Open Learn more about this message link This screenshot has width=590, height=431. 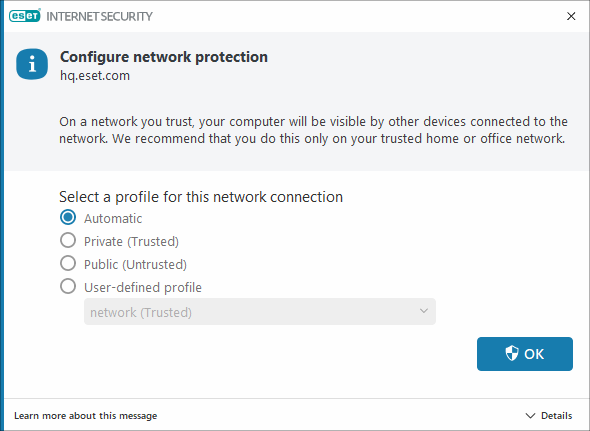point(85,416)
